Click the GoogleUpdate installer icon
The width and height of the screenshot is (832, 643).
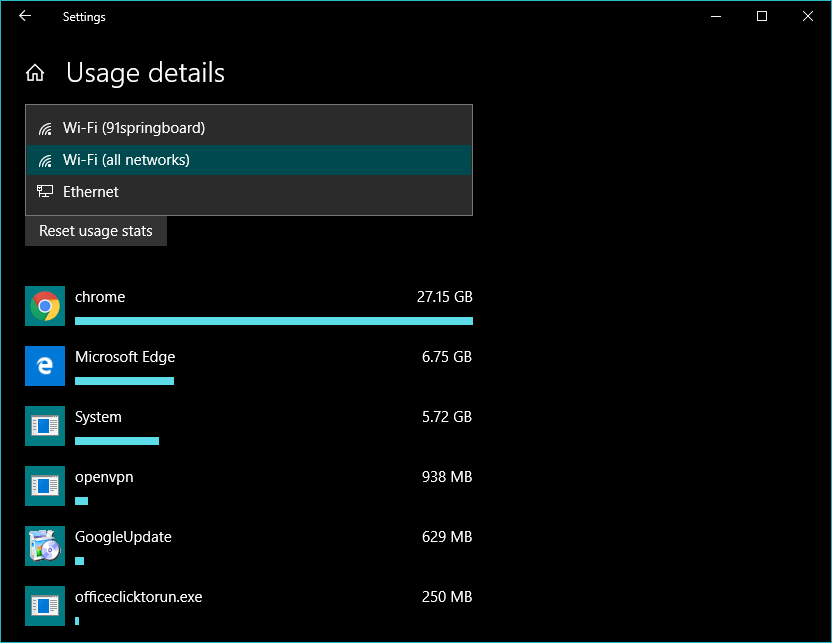[x=45, y=546]
